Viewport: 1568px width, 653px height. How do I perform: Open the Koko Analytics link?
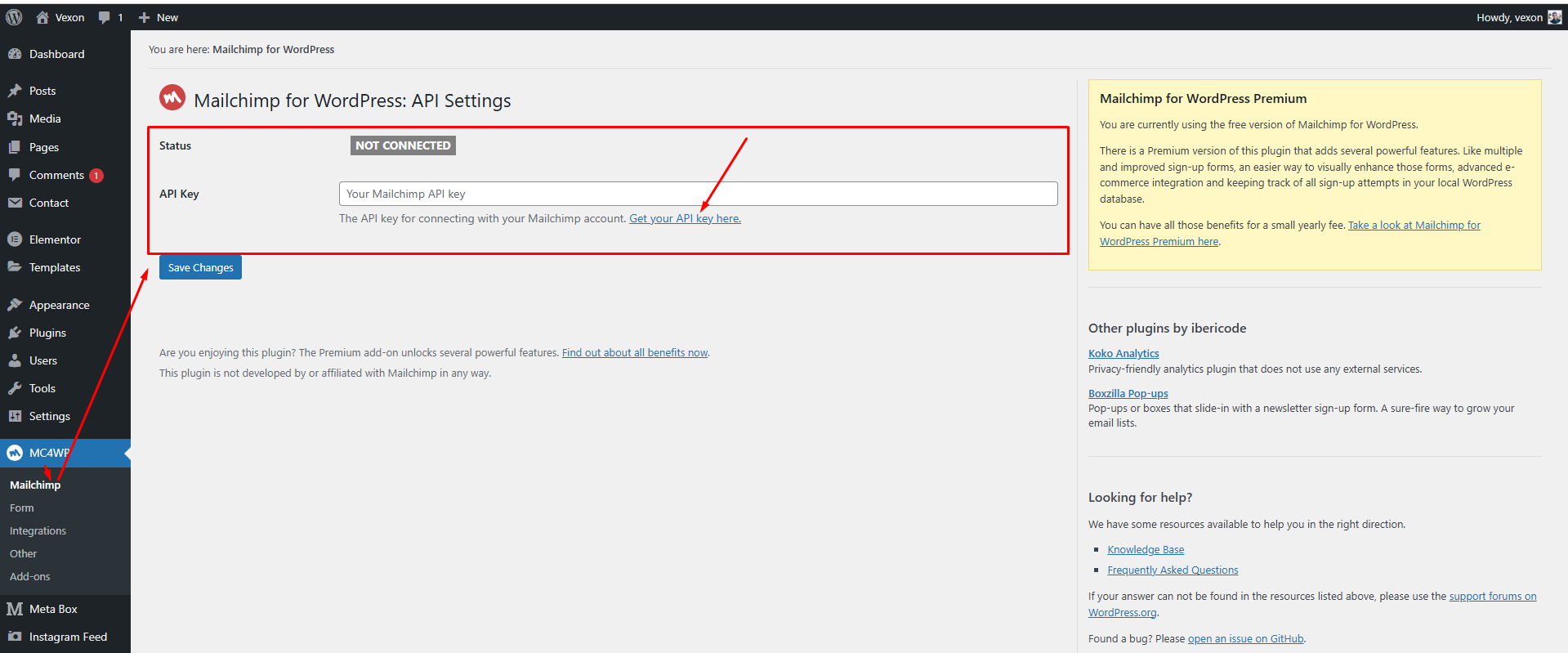pos(1124,353)
